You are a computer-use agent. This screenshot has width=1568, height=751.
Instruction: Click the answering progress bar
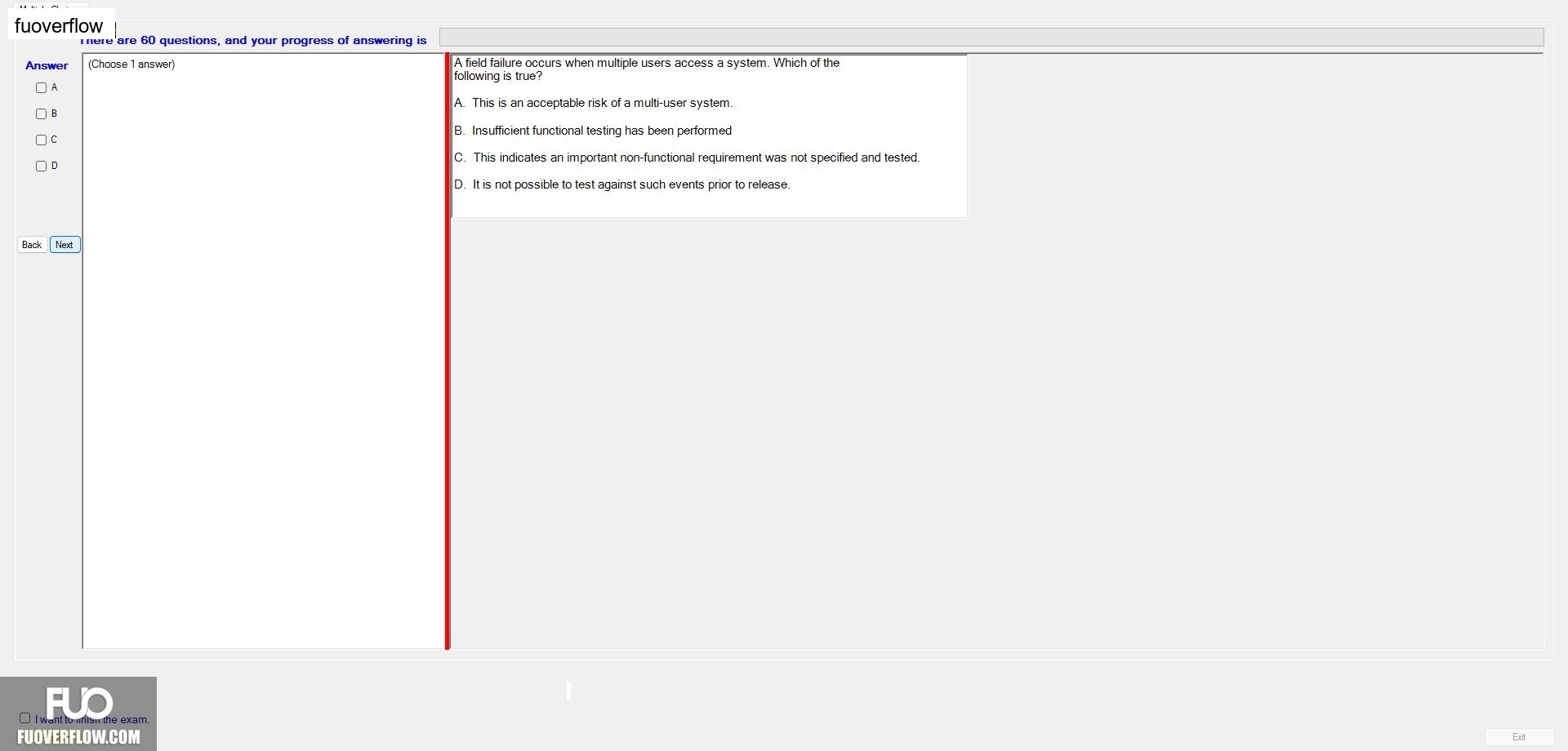tap(991, 38)
